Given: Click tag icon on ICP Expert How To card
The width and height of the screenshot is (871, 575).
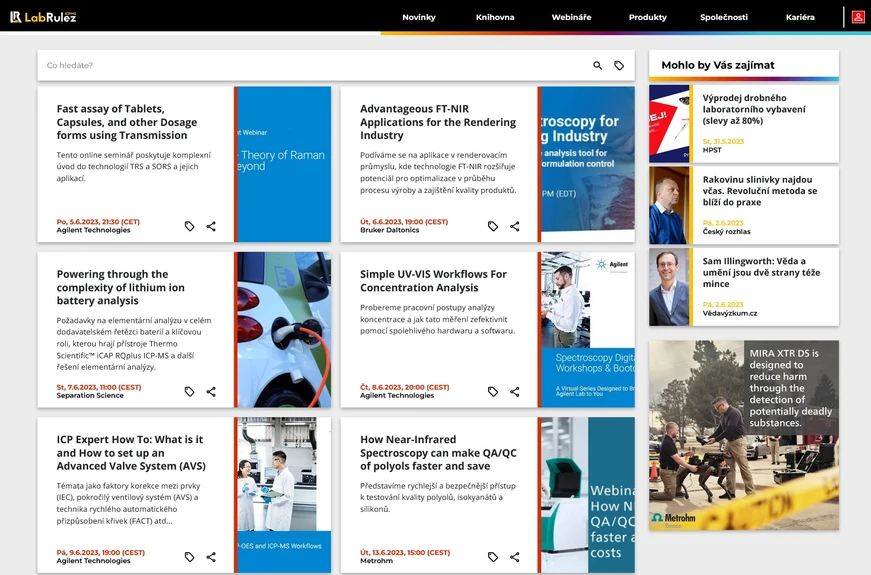Looking at the screenshot, I should [189, 557].
